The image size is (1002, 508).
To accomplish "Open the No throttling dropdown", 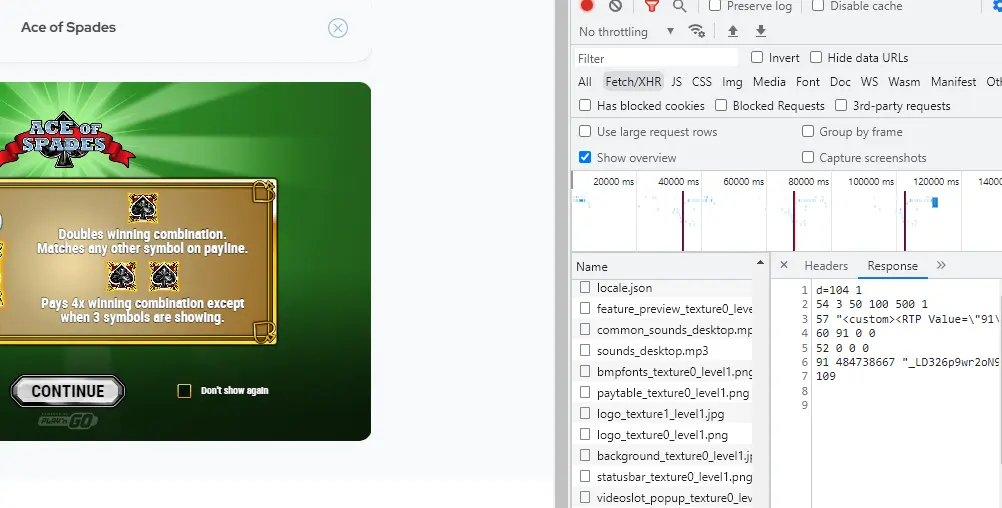I will pos(626,31).
